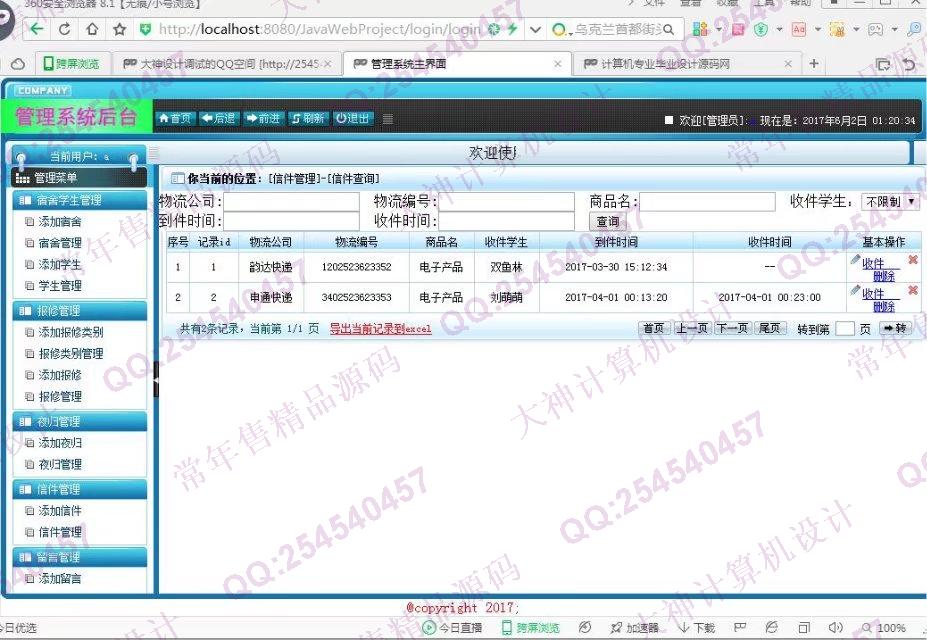The height and width of the screenshot is (640, 927).
Task: Open 添加夜归 in sidebar
Action: [60, 443]
